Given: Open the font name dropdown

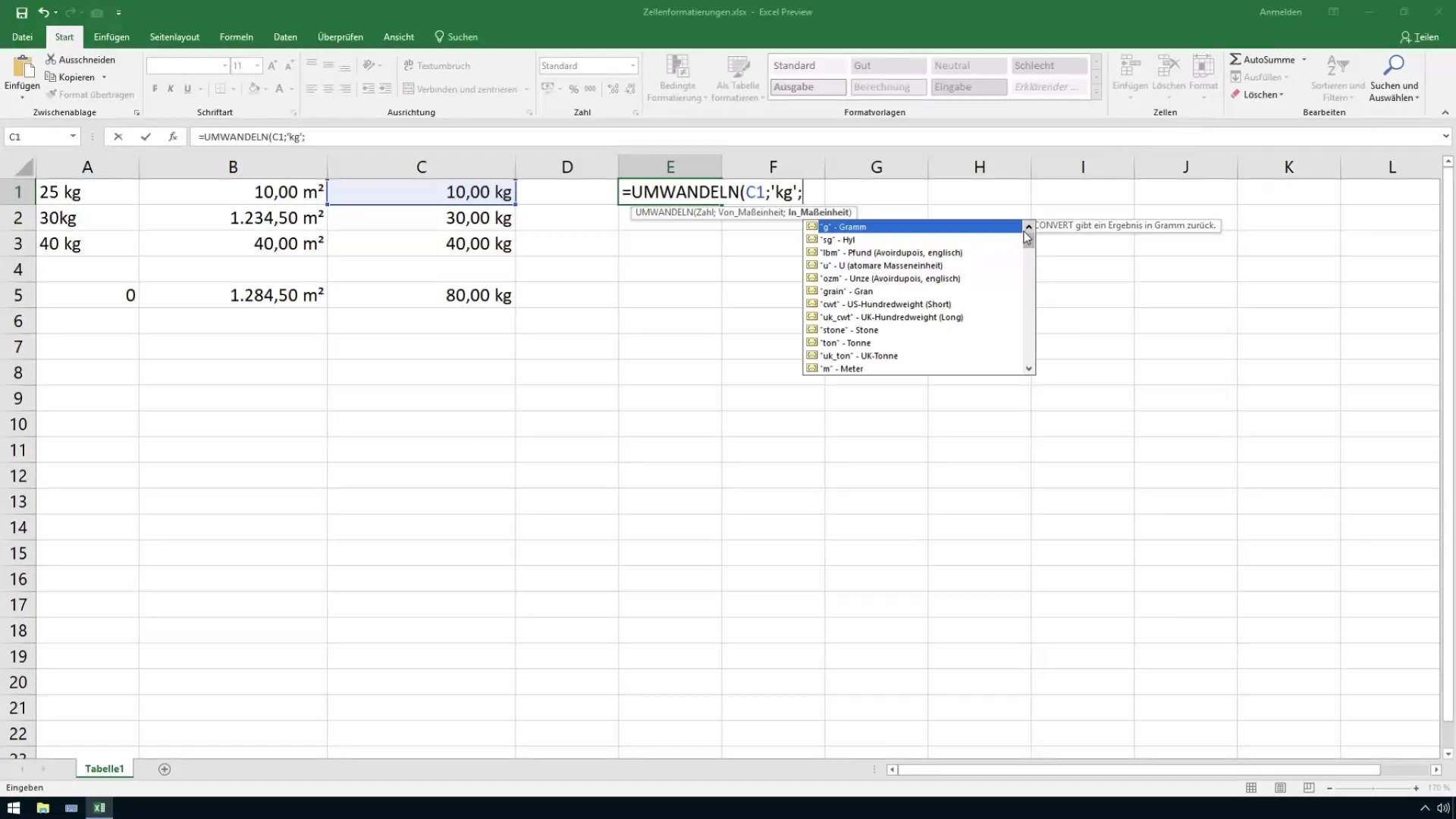Looking at the screenshot, I should point(224,65).
